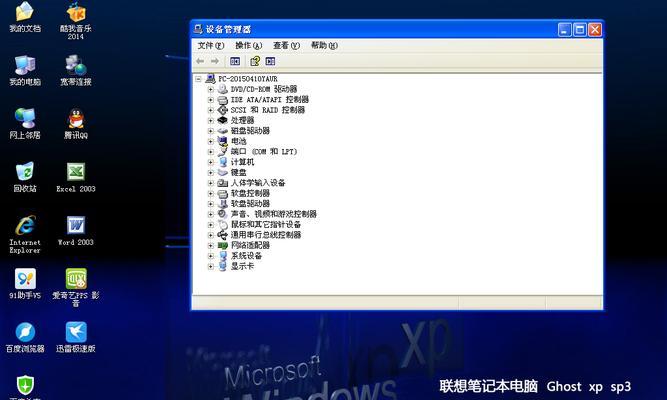The width and height of the screenshot is (667, 400).
Task: Expand the IDE ATA/ATAPI 控制器 node
Action: 211,100
